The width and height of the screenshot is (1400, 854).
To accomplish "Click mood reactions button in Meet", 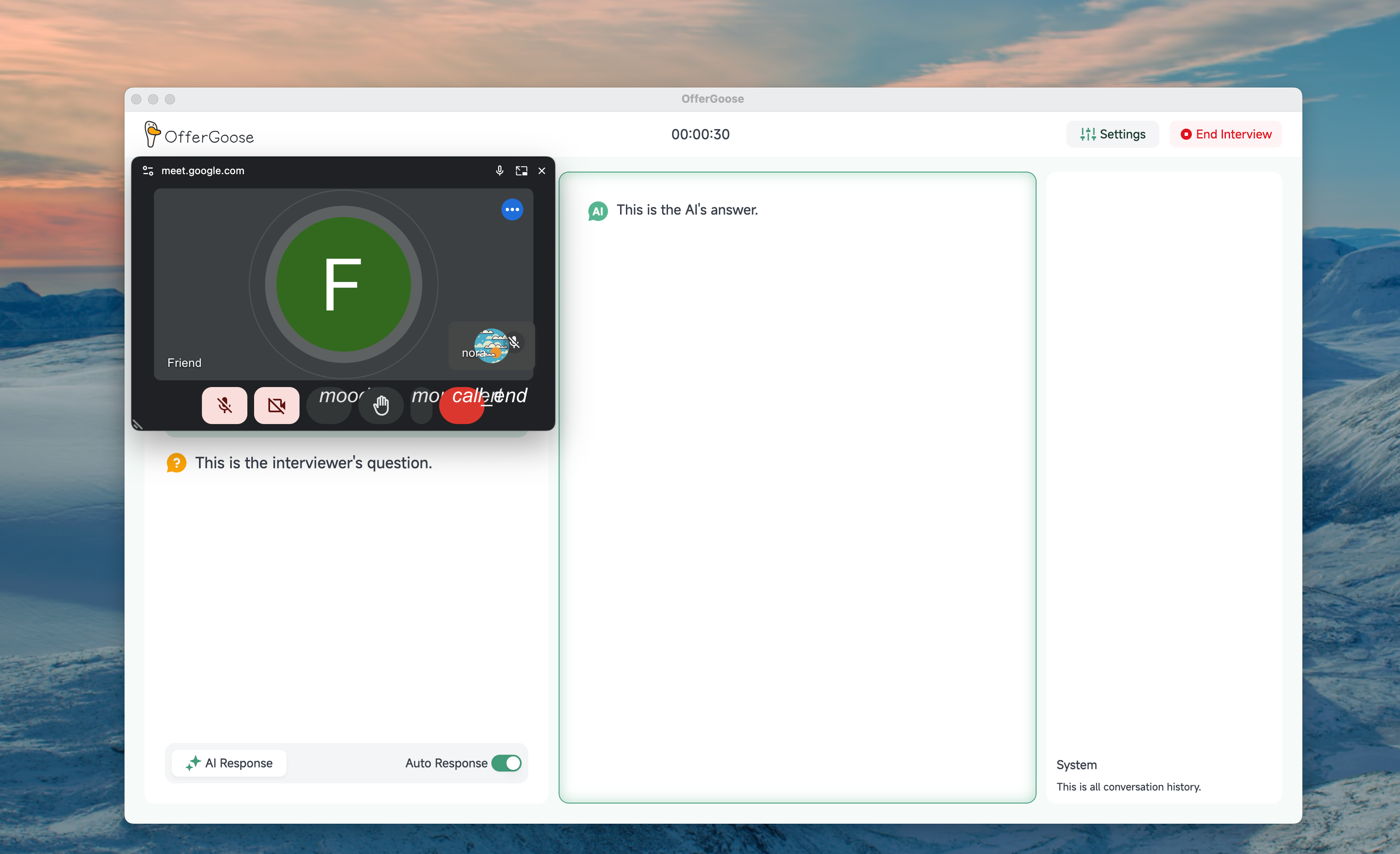I will (x=329, y=406).
